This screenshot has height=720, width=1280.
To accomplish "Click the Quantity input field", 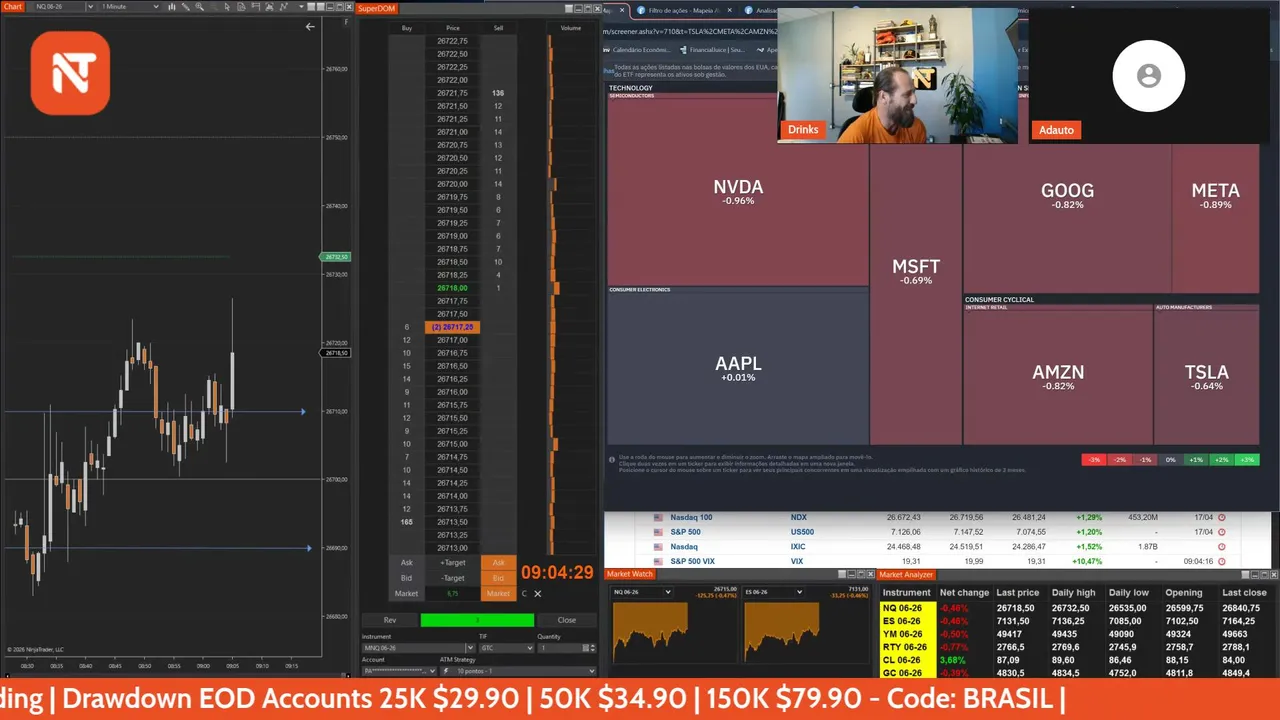I will pyautogui.click(x=562, y=648).
